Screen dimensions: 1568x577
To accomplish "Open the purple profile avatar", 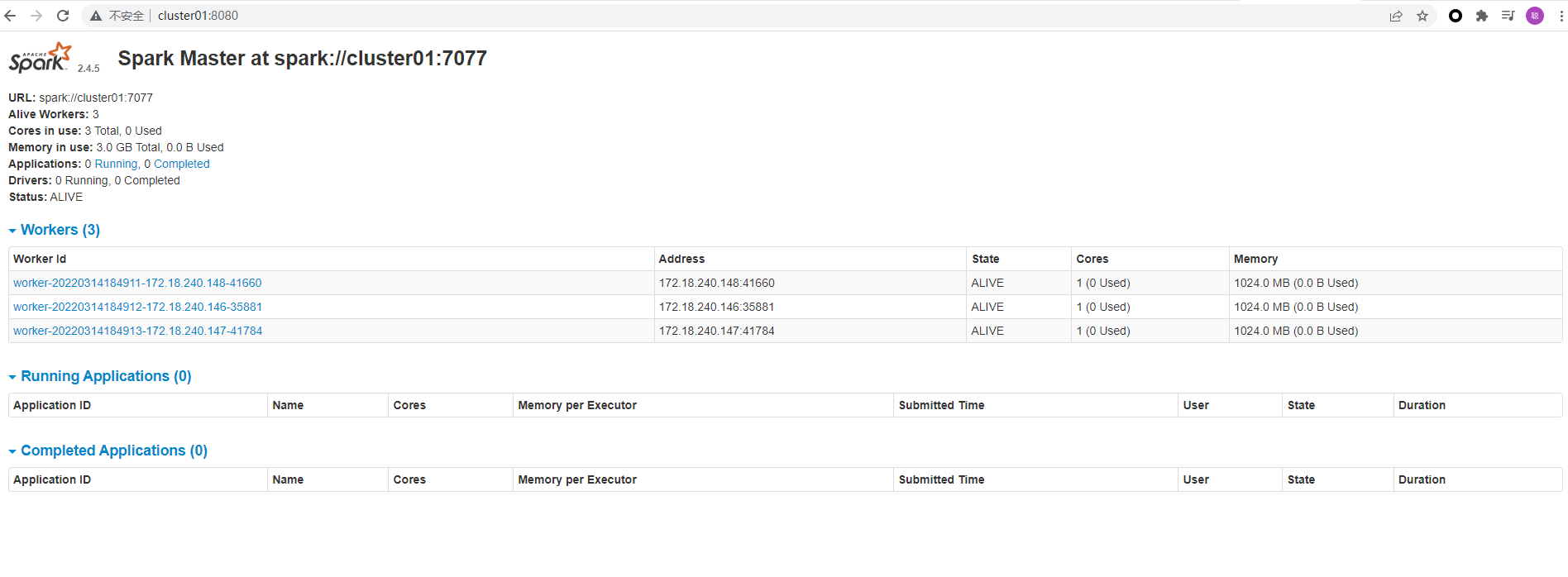I will pos(1535,16).
